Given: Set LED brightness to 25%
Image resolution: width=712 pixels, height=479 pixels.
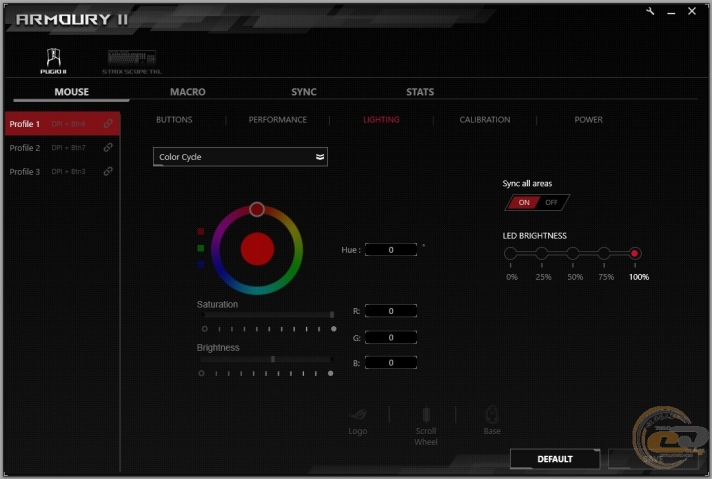Looking at the screenshot, I should coord(541,253).
